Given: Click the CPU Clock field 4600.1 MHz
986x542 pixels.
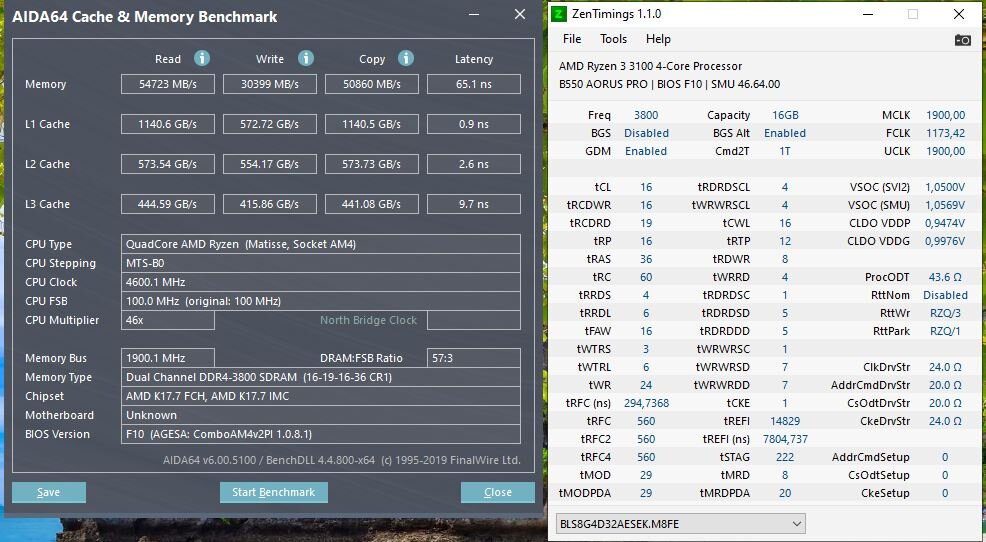Looking at the screenshot, I should point(321,282).
